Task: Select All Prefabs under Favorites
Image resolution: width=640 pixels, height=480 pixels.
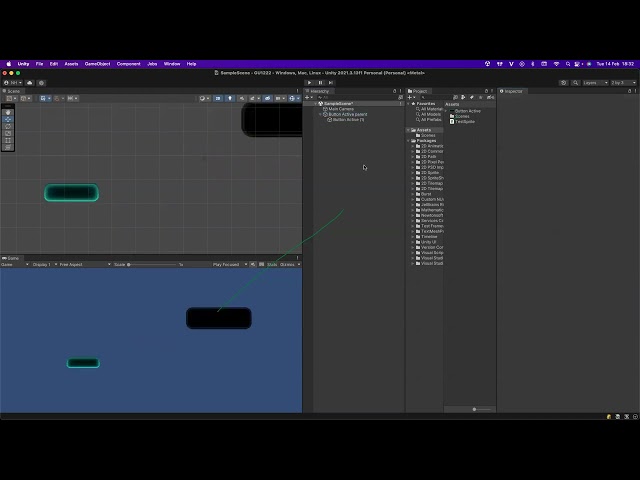Action: tap(431, 120)
